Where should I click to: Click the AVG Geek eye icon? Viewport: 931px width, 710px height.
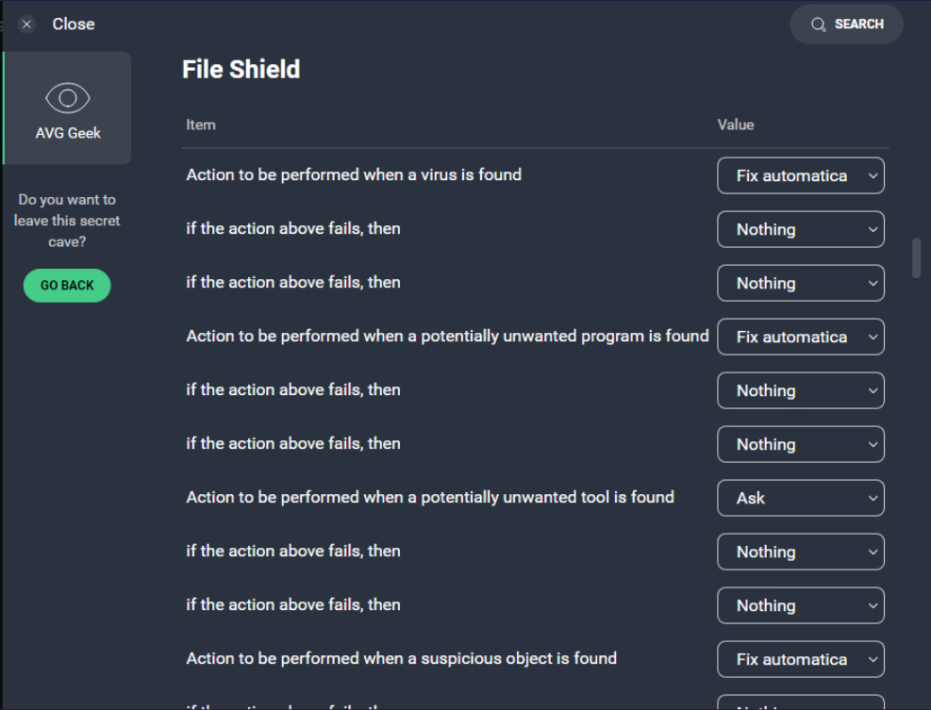(x=66, y=97)
